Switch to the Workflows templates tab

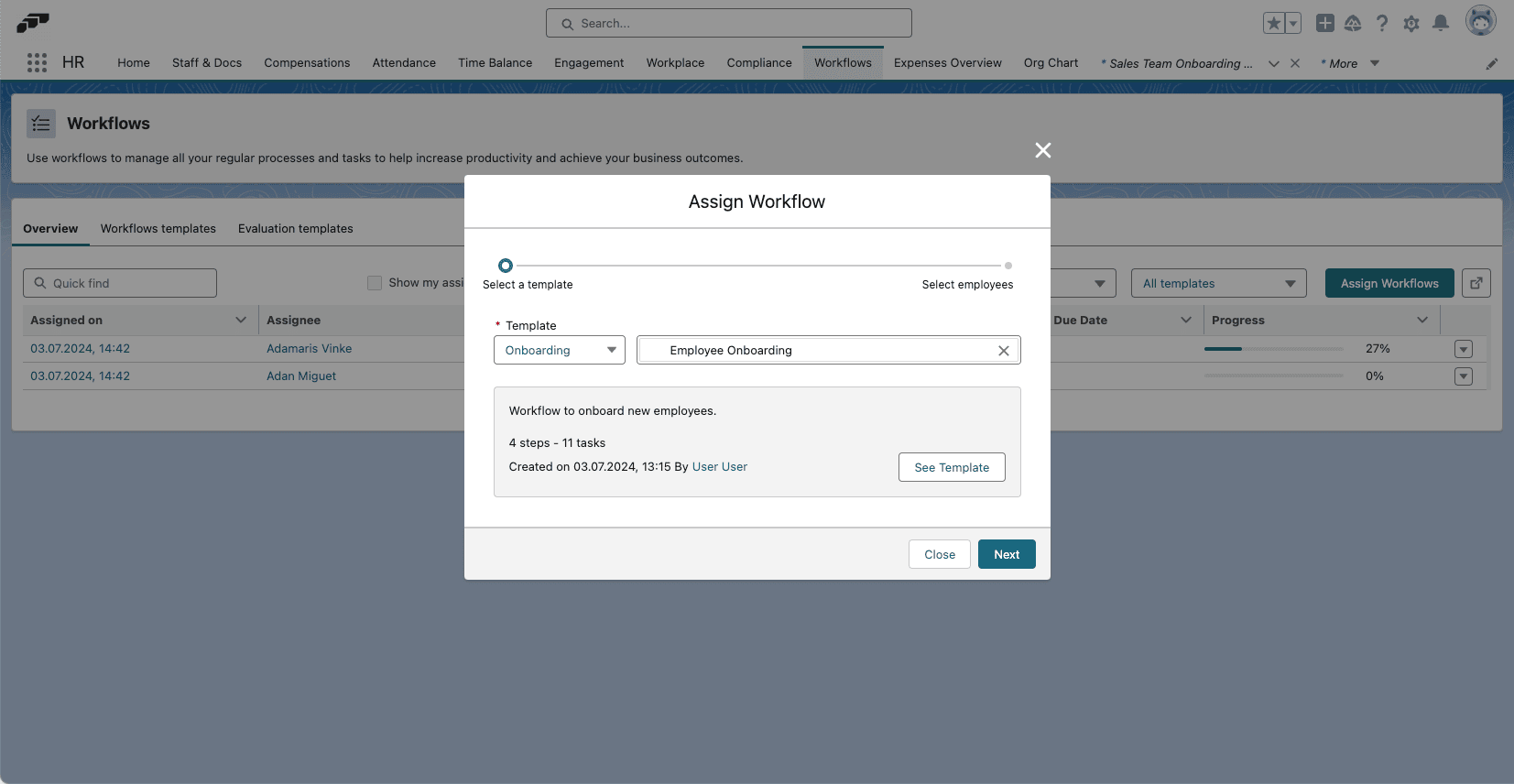coord(158,229)
